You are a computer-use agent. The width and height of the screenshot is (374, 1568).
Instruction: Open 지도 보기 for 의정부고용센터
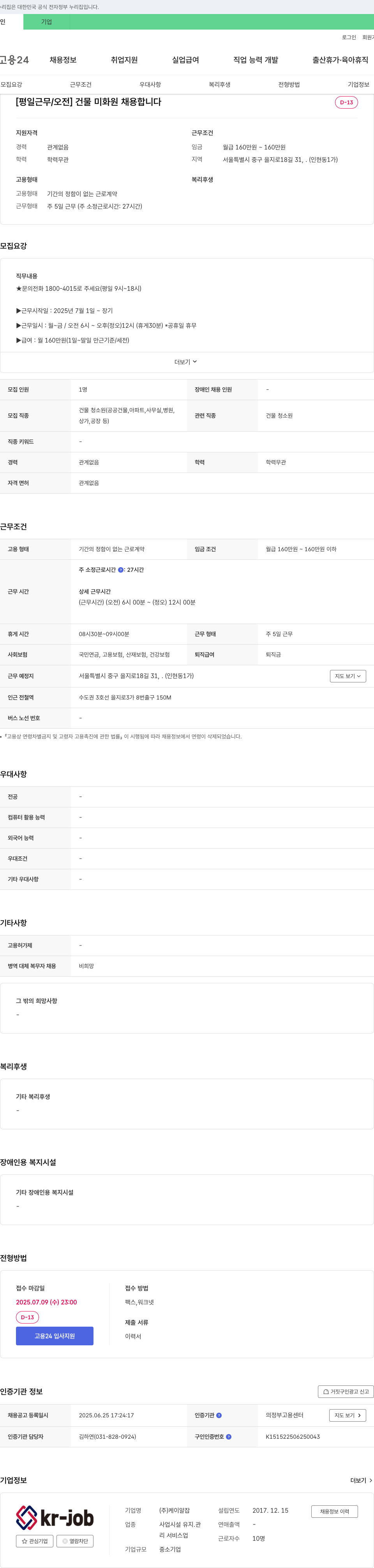point(348,1415)
